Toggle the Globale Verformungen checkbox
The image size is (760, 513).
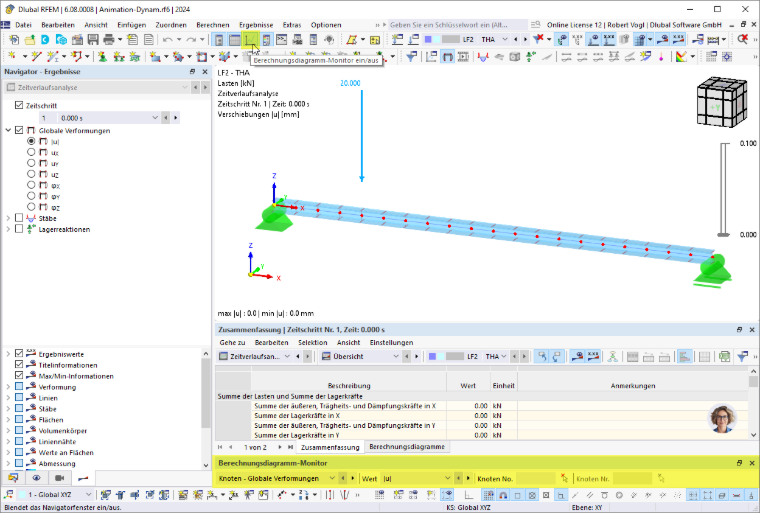coord(19,130)
